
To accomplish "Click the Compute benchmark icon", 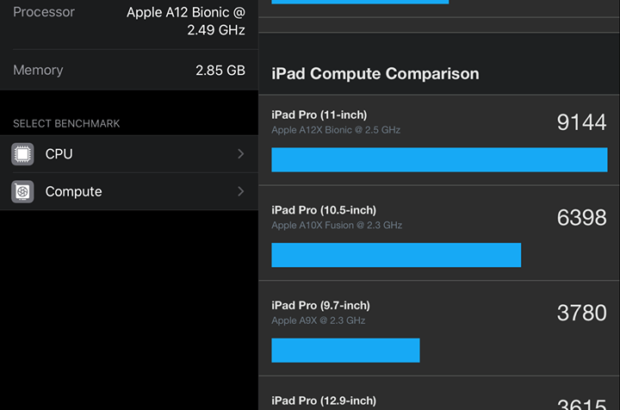I will 22,191.
